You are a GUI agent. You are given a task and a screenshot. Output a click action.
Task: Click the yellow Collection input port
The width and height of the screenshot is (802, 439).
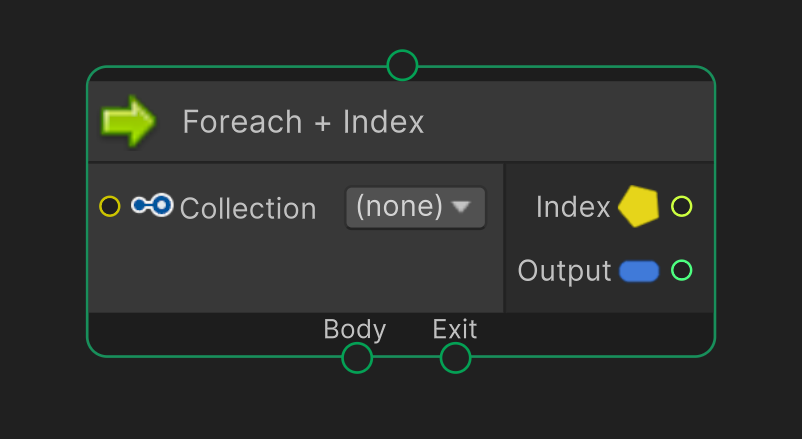pyautogui.click(x=109, y=206)
